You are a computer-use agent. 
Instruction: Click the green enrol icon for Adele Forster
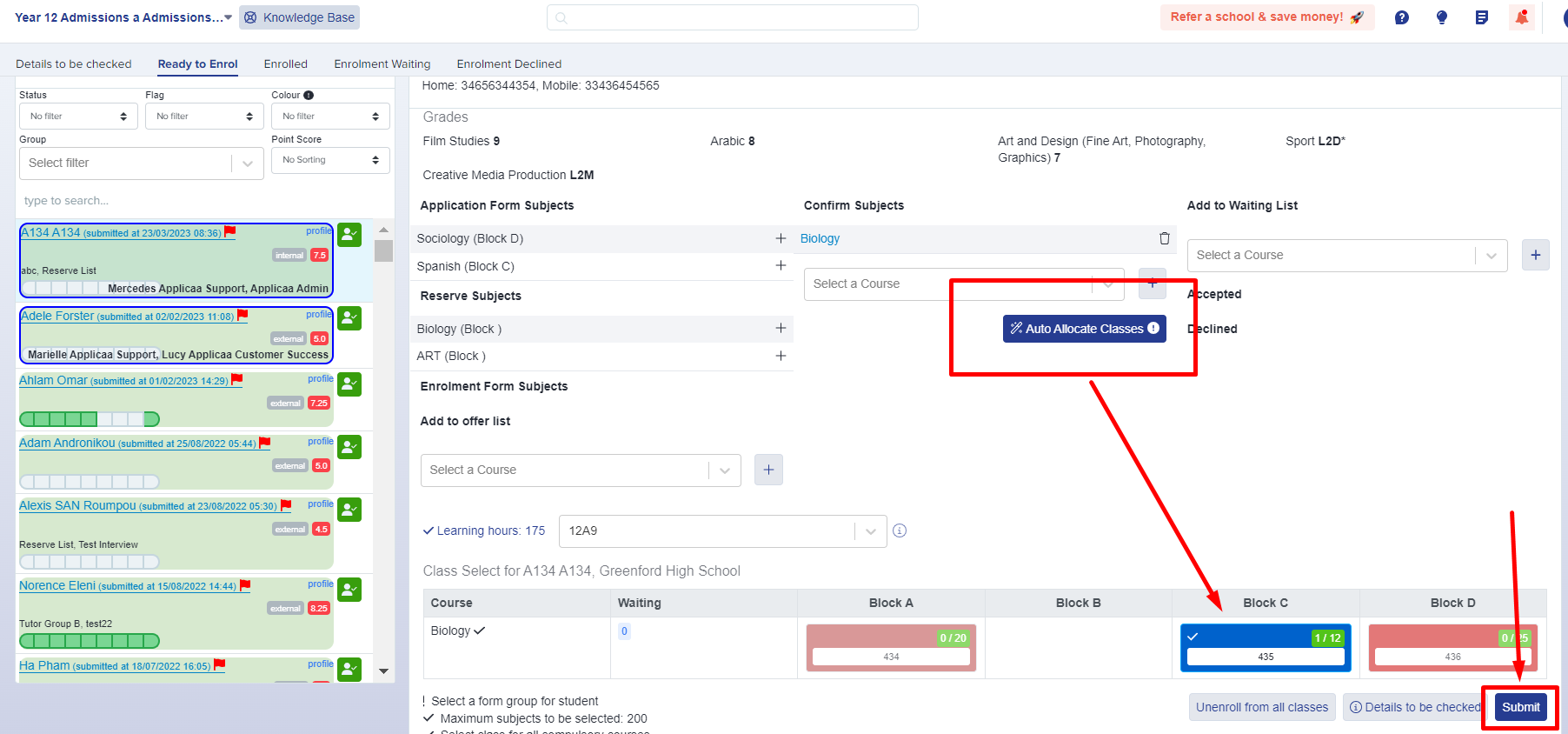click(349, 318)
